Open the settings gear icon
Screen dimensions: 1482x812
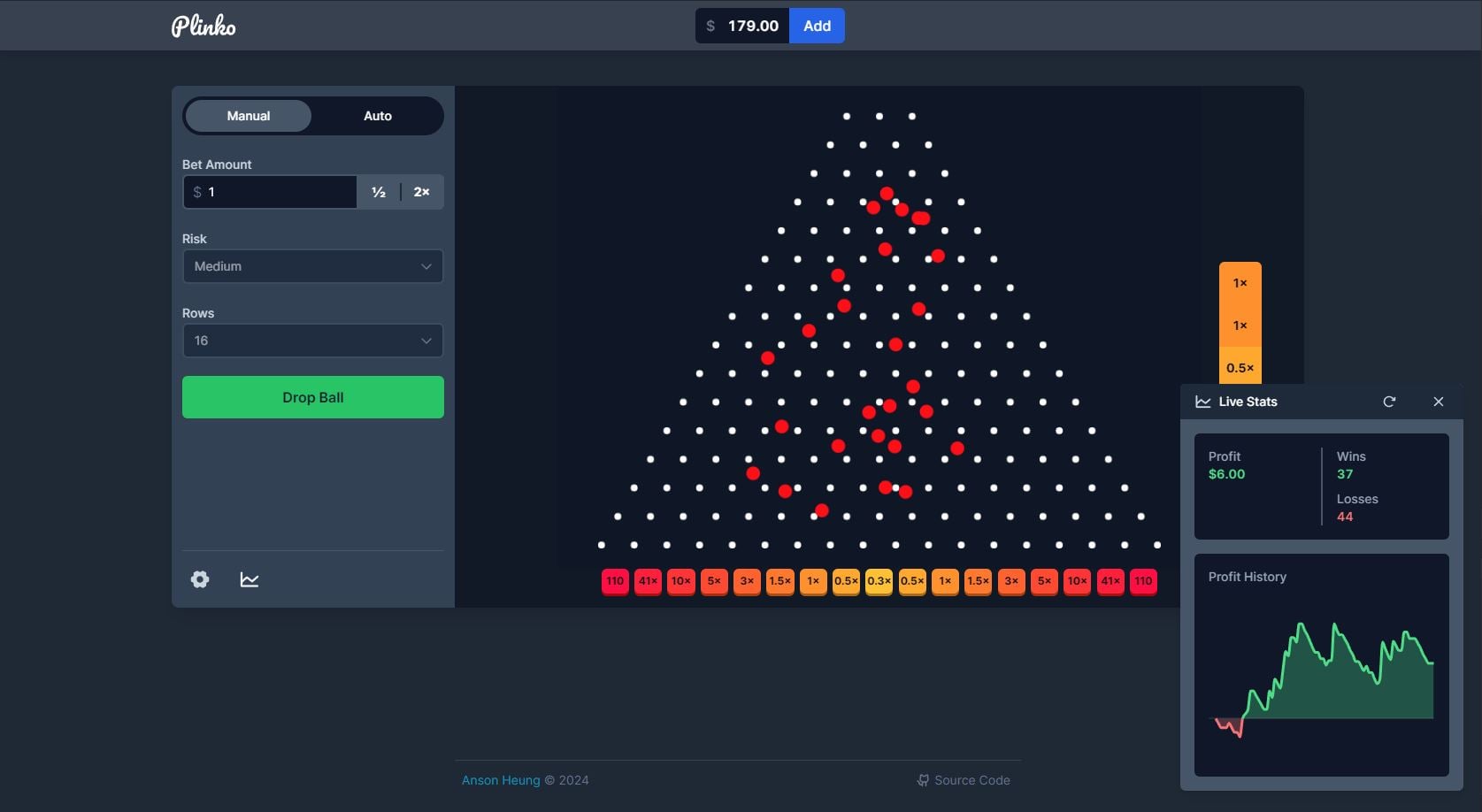point(200,579)
